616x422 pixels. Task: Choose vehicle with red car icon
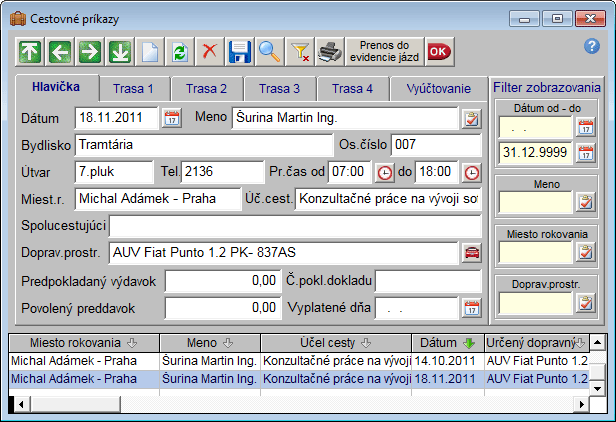471,253
